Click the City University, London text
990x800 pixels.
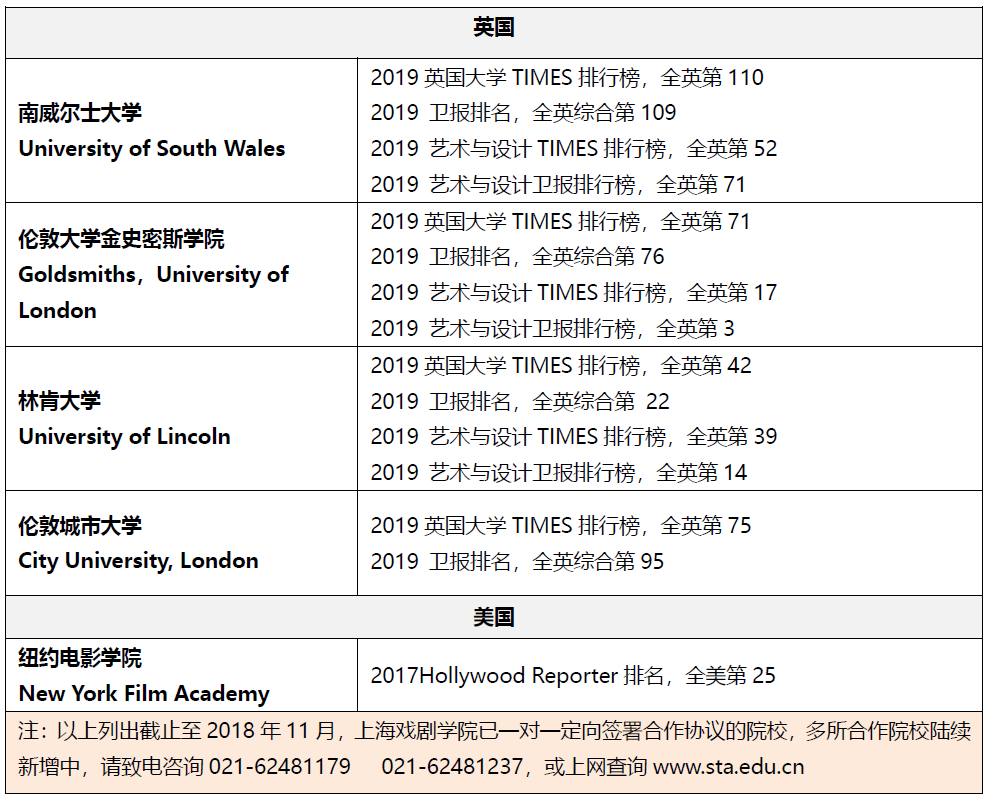[x=138, y=561]
